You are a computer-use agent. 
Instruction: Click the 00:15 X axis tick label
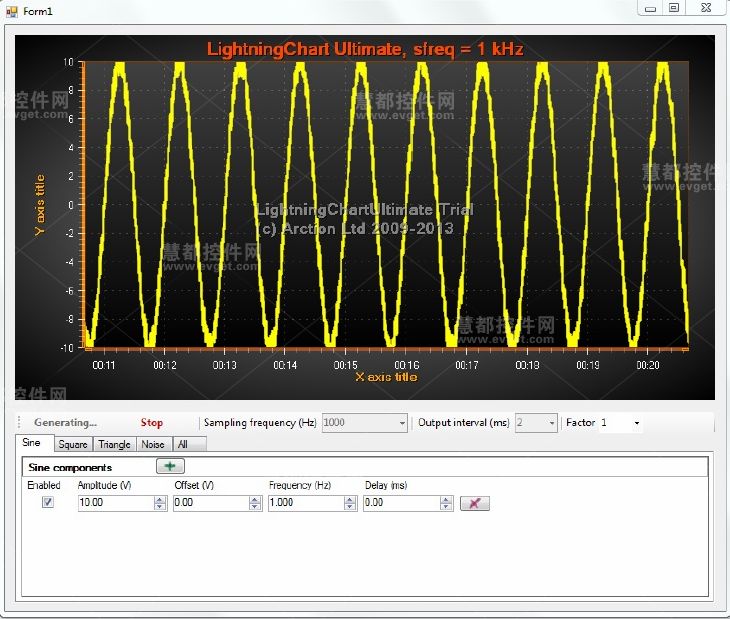(x=346, y=365)
